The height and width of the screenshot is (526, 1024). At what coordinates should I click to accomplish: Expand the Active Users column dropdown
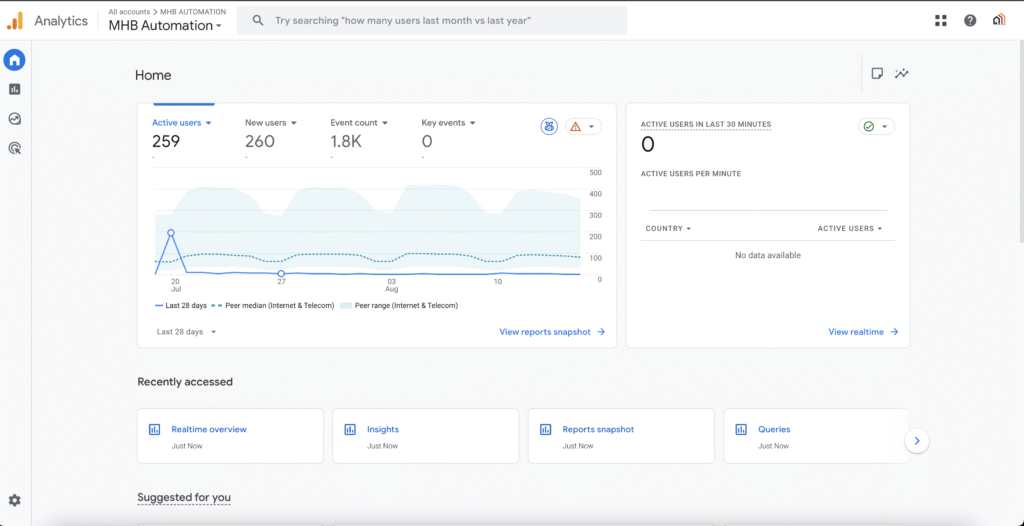pos(850,229)
